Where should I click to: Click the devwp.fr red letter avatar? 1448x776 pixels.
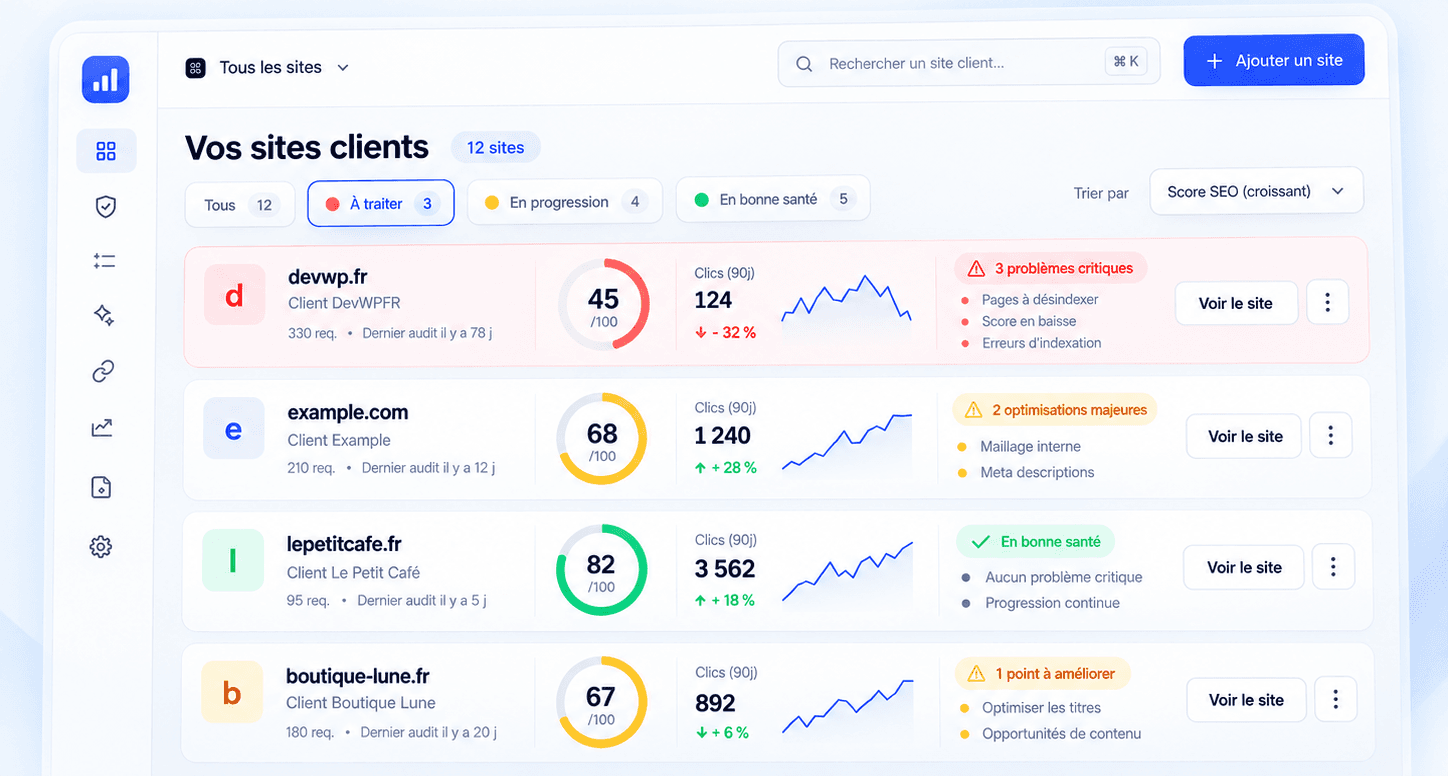234,295
